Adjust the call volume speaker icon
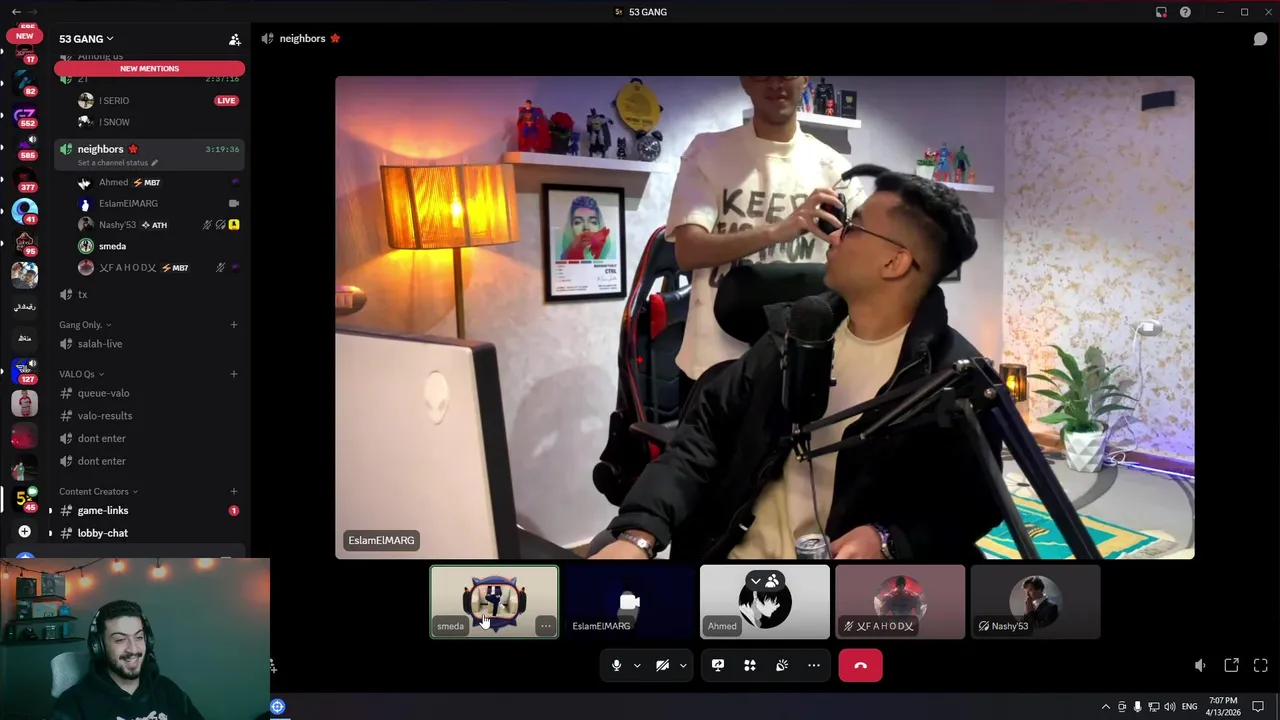This screenshot has width=1280, height=720. coord(1200,665)
